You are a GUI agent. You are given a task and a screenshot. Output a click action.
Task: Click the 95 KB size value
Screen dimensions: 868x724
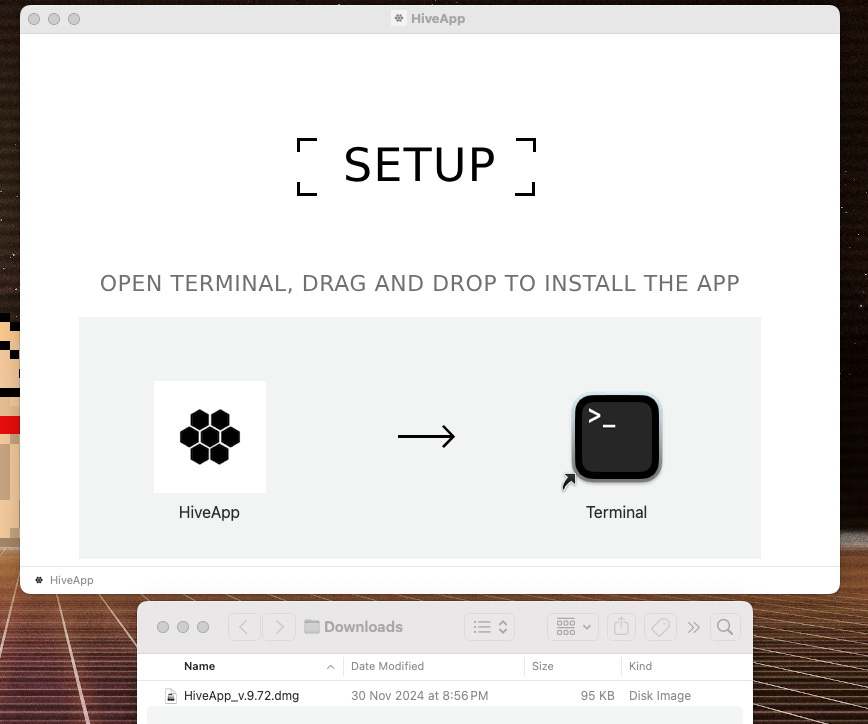[x=597, y=696]
